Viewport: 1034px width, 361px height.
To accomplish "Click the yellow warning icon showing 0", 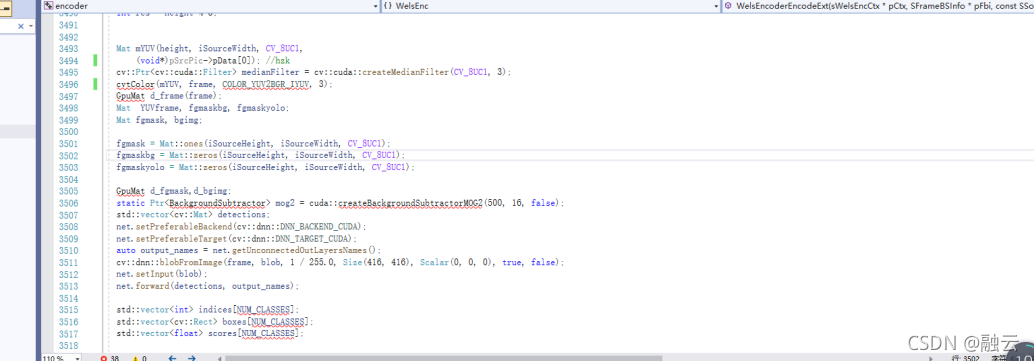I will point(136,358).
